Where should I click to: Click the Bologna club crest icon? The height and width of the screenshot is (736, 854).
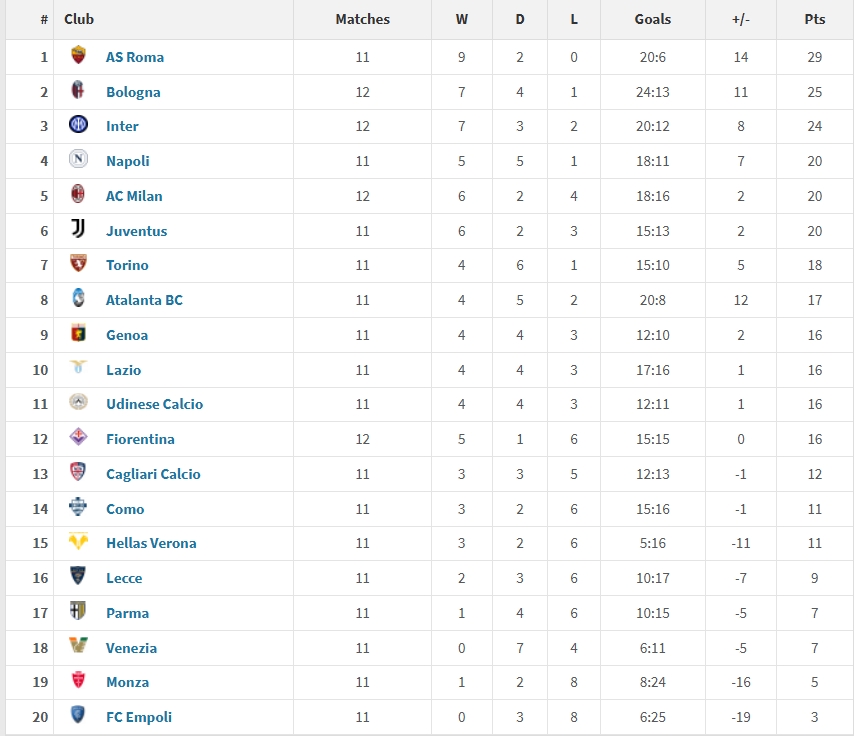(78, 91)
